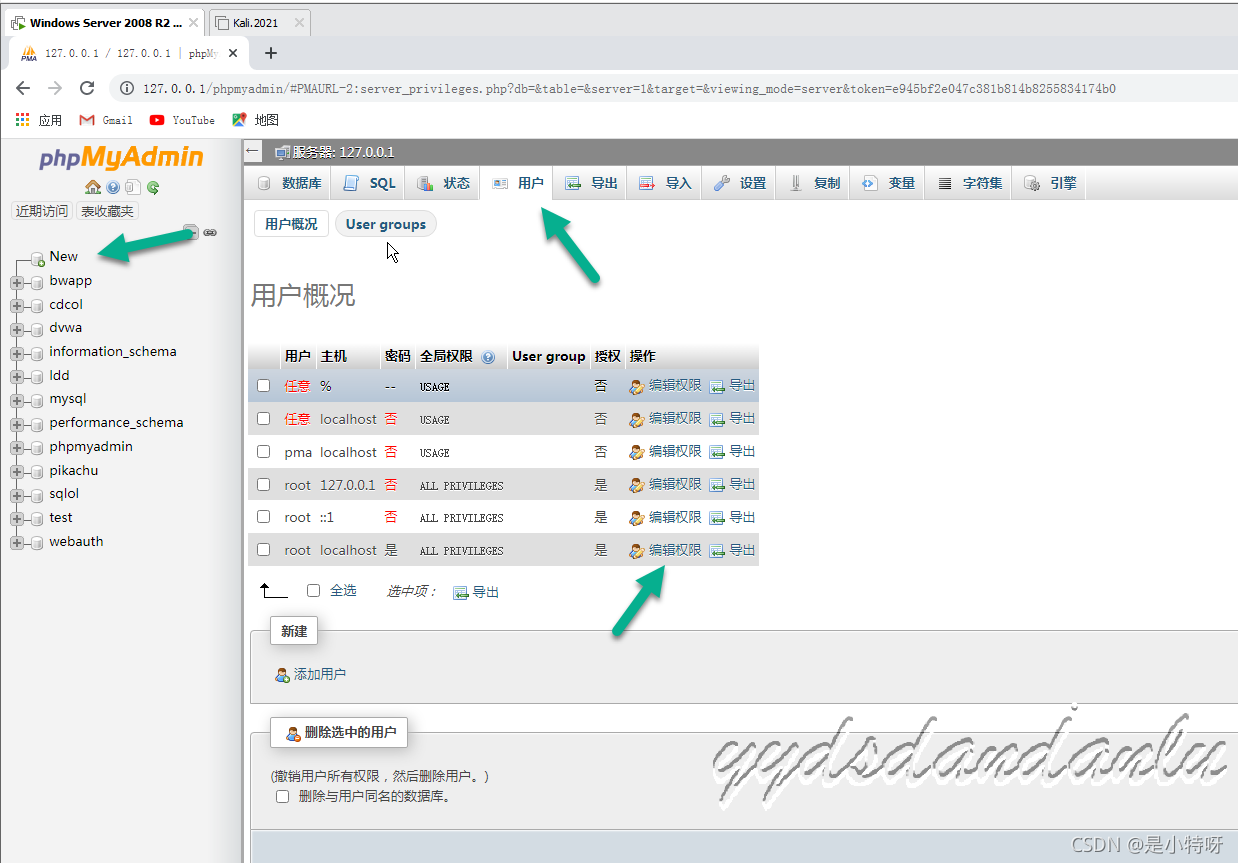The width and height of the screenshot is (1238, 863).
Task: Edit privileges for root localhost
Action: pos(666,550)
